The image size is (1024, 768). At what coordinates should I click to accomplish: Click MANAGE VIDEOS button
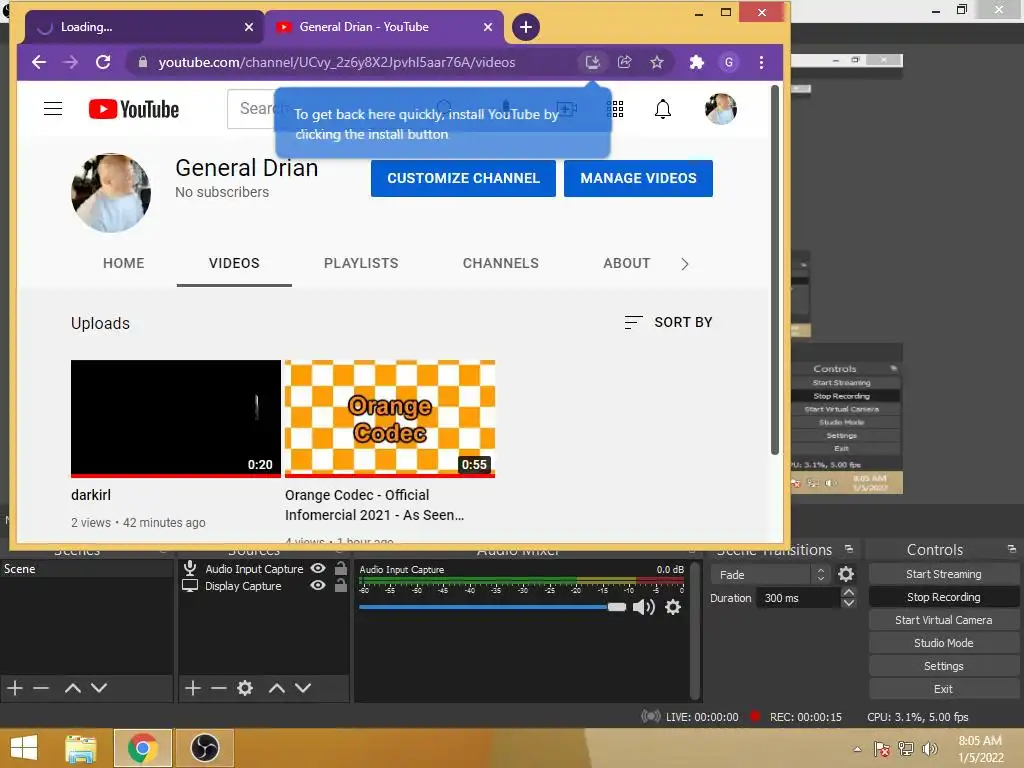point(638,178)
